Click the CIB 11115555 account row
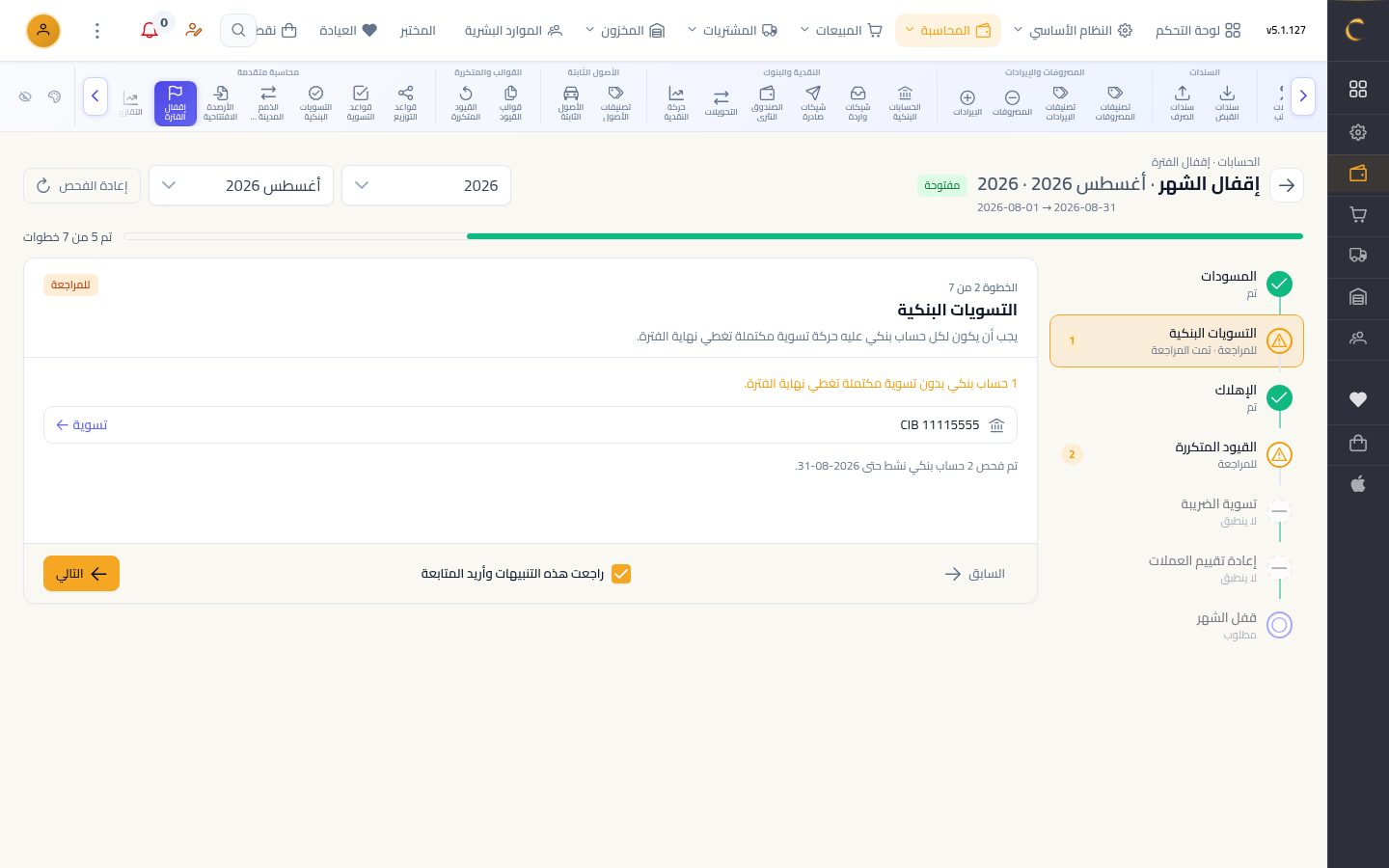The height and width of the screenshot is (868, 1389). click(x=531, y=424)
